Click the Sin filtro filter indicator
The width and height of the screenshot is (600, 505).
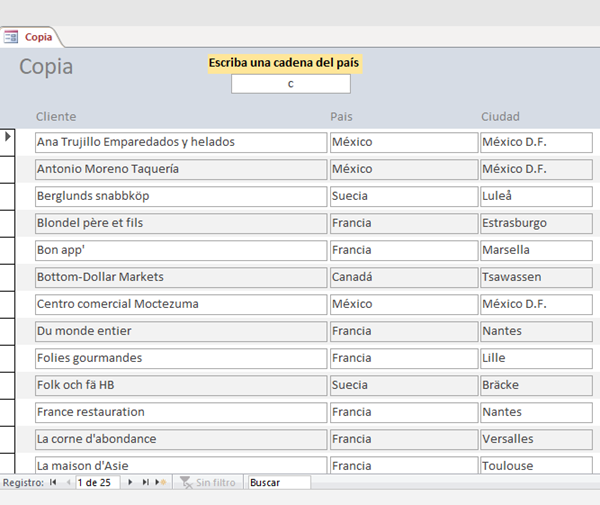[208, 483]
